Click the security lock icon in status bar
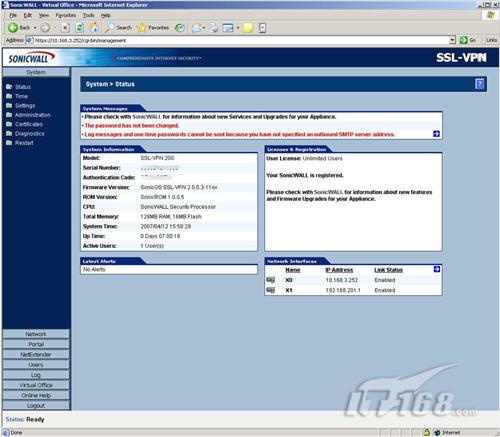 [x=426, y=432]
